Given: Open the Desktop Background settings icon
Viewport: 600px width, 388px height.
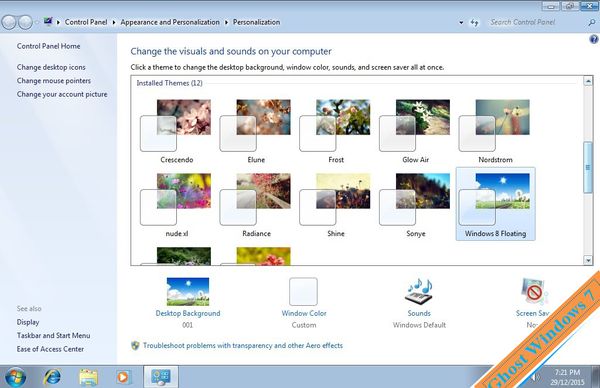Looking at the screenshot, I should pyautogui.click(x=188, y=292).
